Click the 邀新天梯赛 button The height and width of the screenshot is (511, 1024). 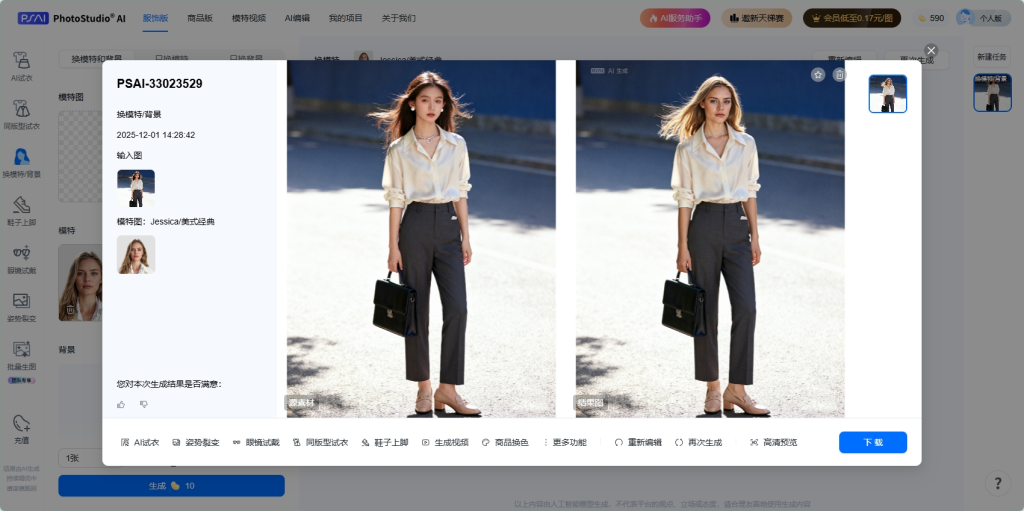click(756, 18)
